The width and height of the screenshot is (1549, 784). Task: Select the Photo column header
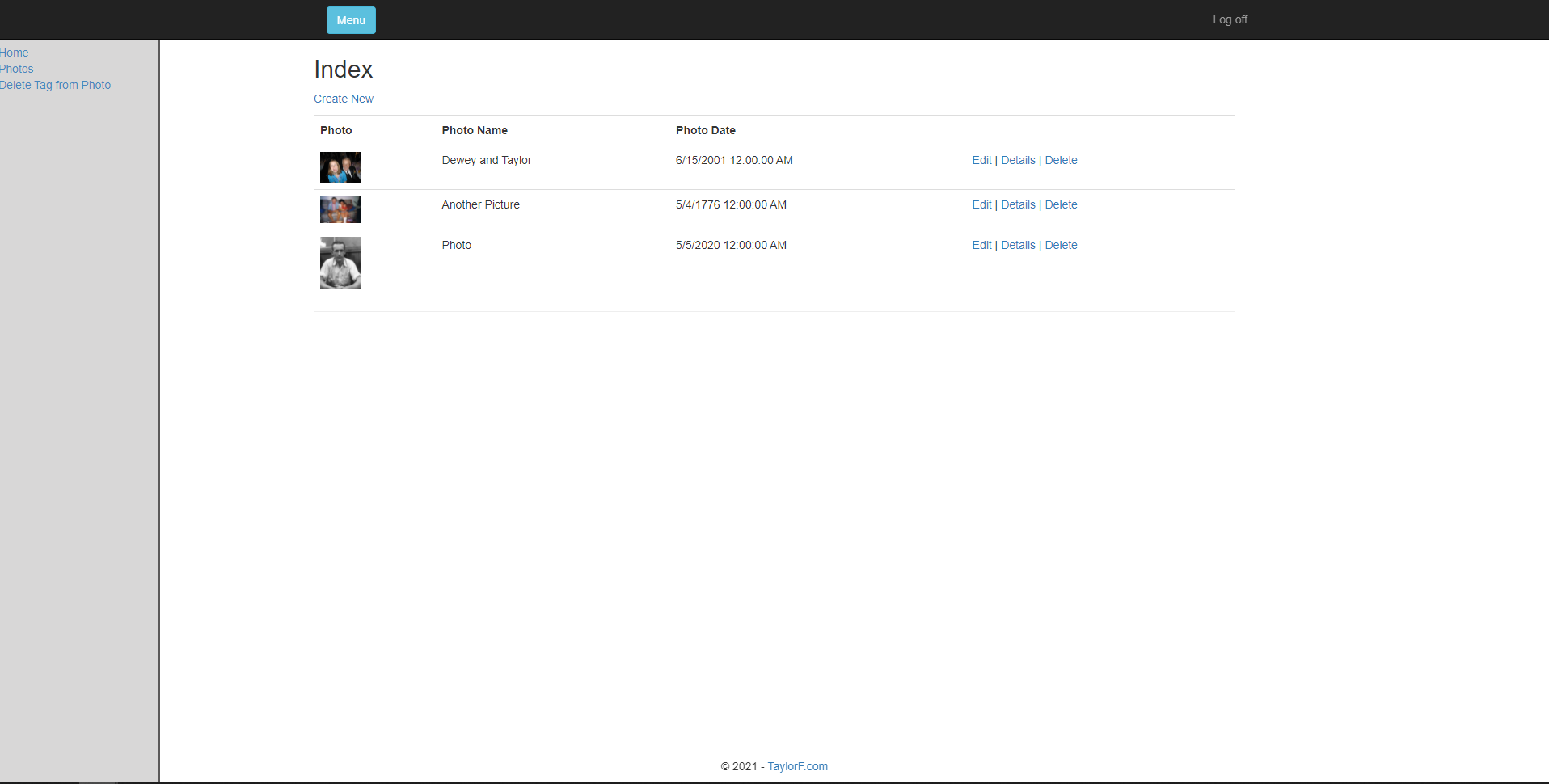tap(336, 130)
